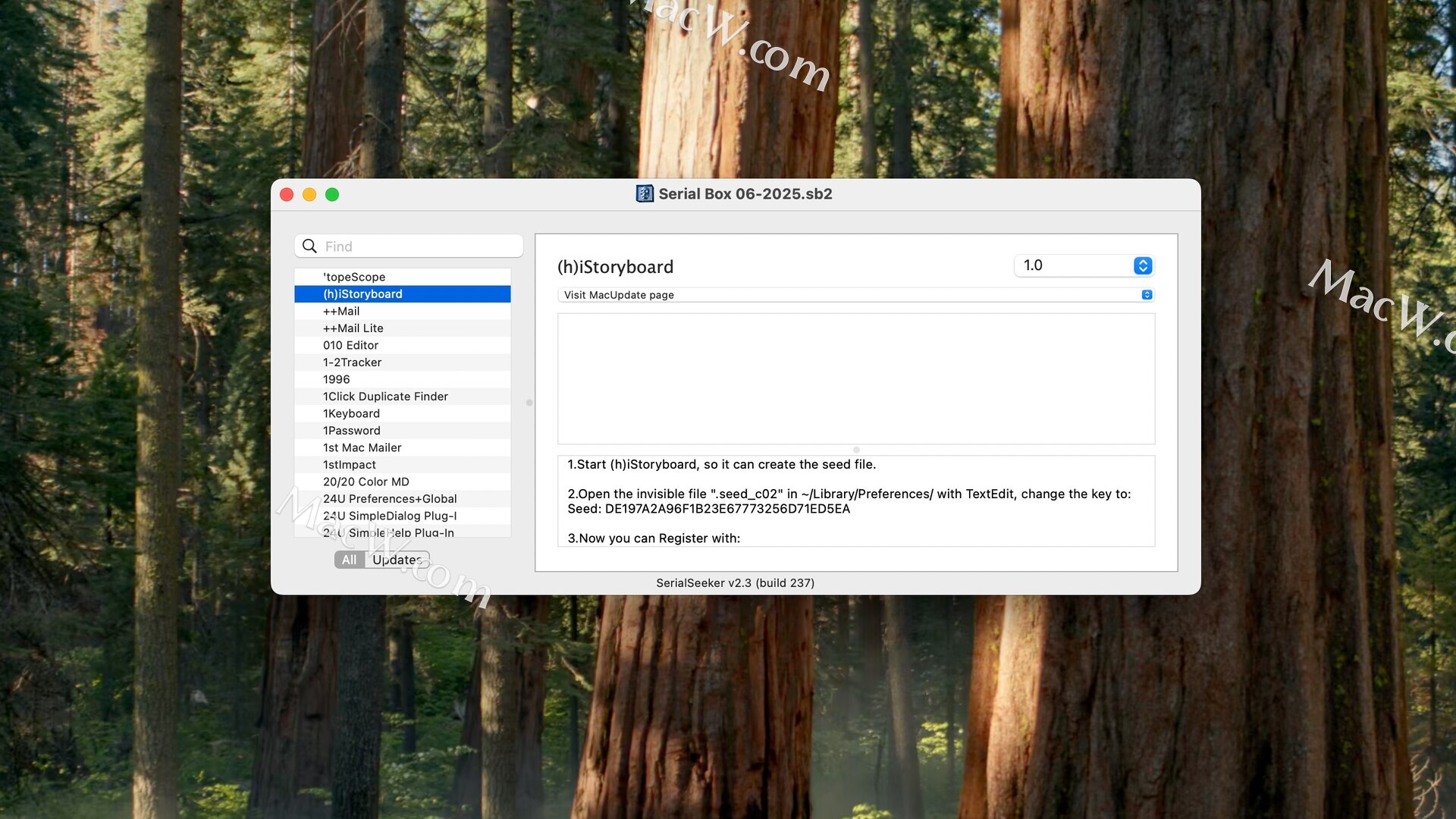Click the vertical split handle between list and details
This screenshot has height=819, width=1456.
coord(529,403)
